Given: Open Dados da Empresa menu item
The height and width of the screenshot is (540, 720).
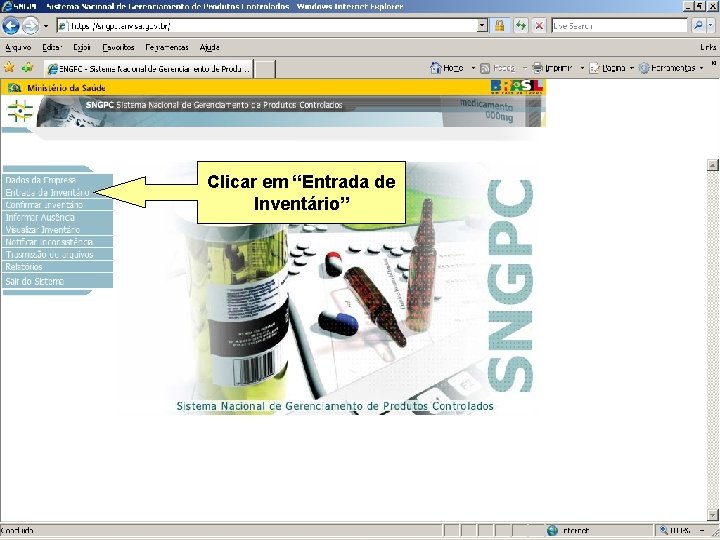Looking at the screenshot, I should coord(57,180).
